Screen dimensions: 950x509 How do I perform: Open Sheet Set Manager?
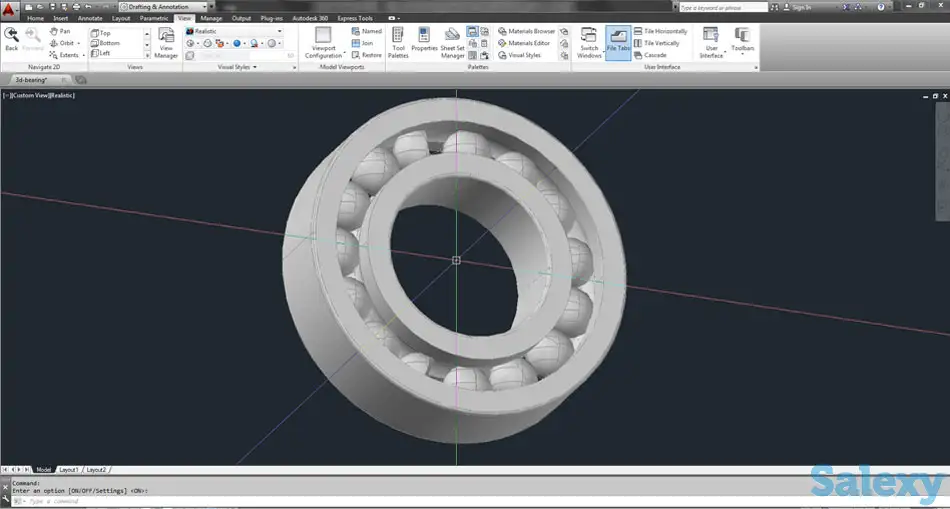[x=452, y=43]
